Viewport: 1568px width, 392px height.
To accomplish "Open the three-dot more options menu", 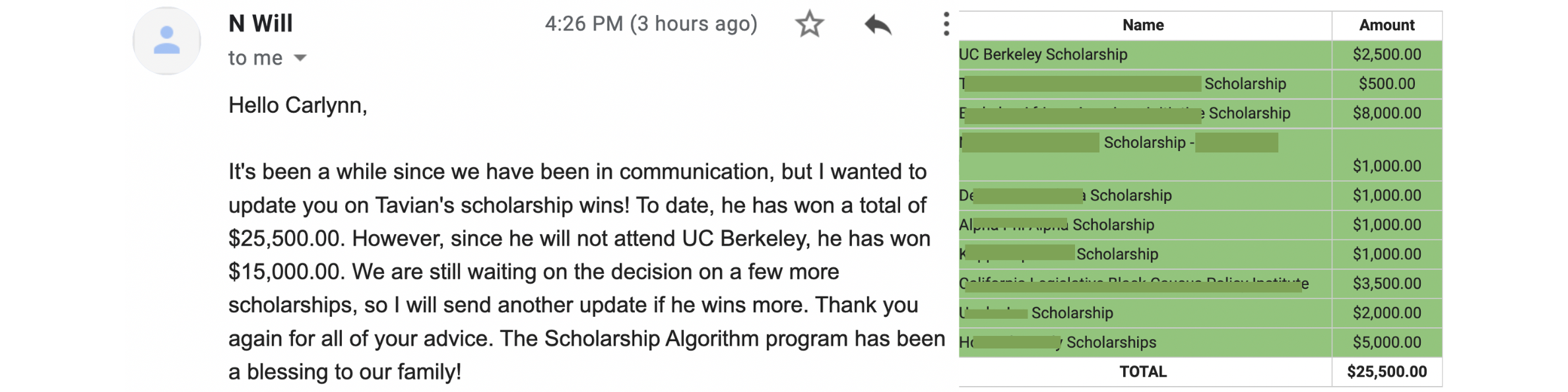I will pos(946,24).
